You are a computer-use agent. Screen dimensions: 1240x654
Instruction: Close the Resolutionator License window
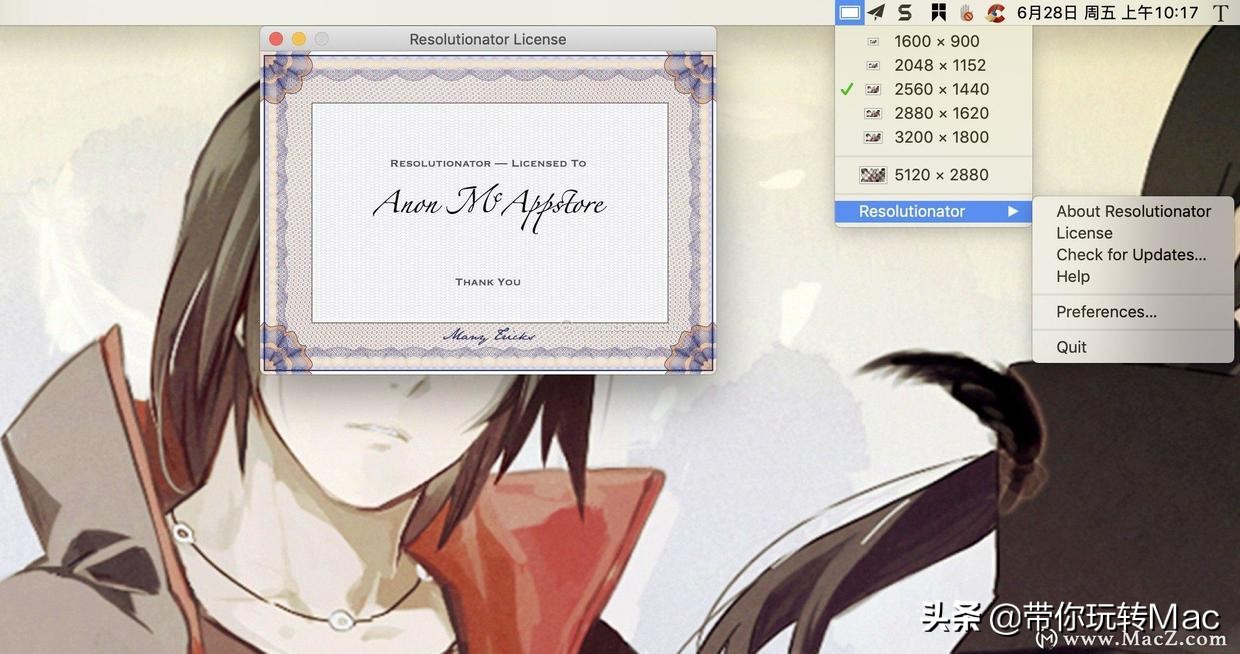276,39
